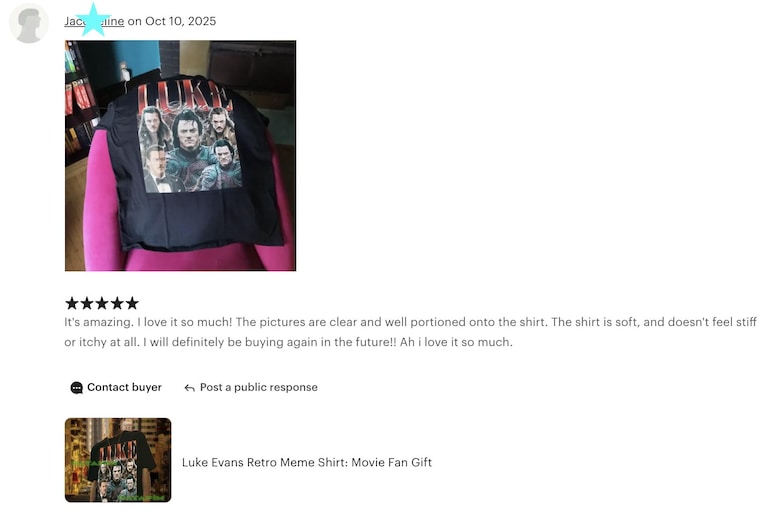Screen dimensions: 760x515
Task: Click the fourth rating star
Action: click(x=117, y=303)
